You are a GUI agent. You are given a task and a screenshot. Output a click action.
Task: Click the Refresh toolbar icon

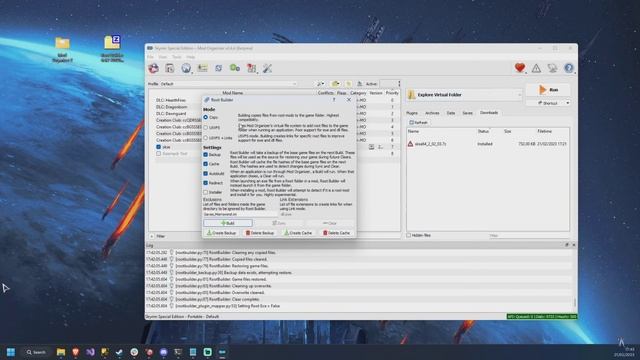click(218, 68)
